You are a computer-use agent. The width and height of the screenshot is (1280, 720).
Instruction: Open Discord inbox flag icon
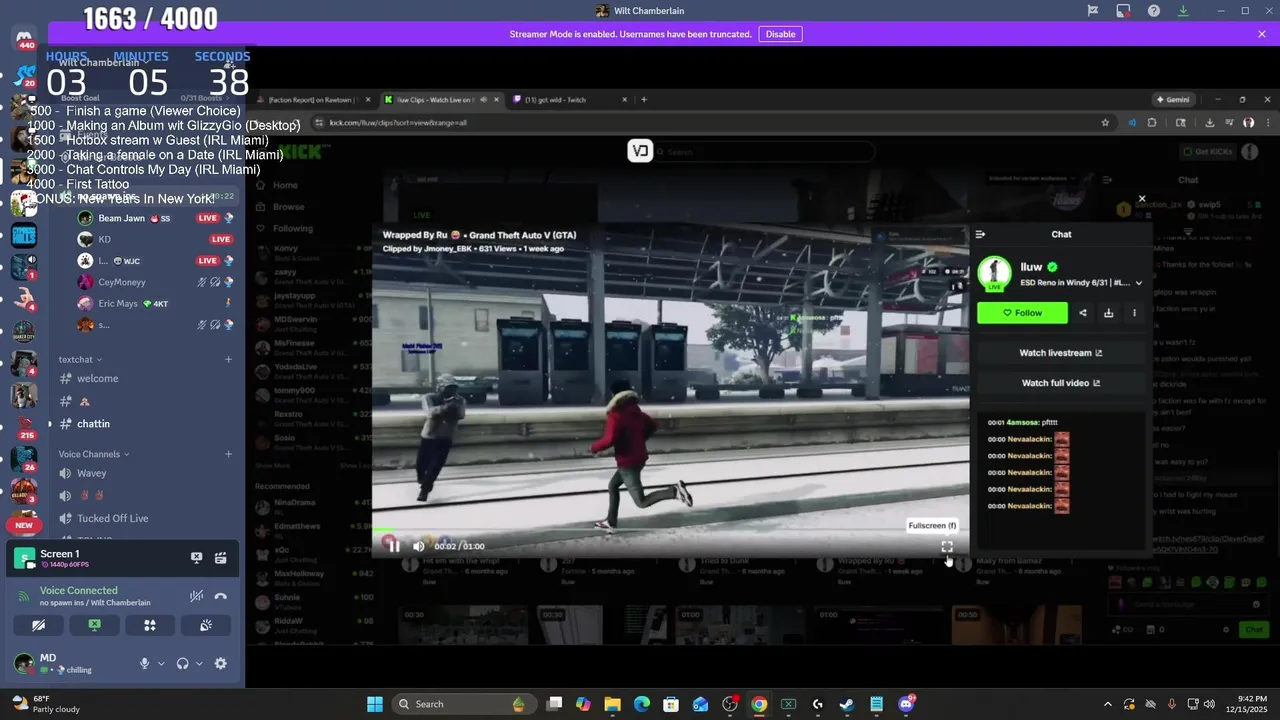(1093, 11)
